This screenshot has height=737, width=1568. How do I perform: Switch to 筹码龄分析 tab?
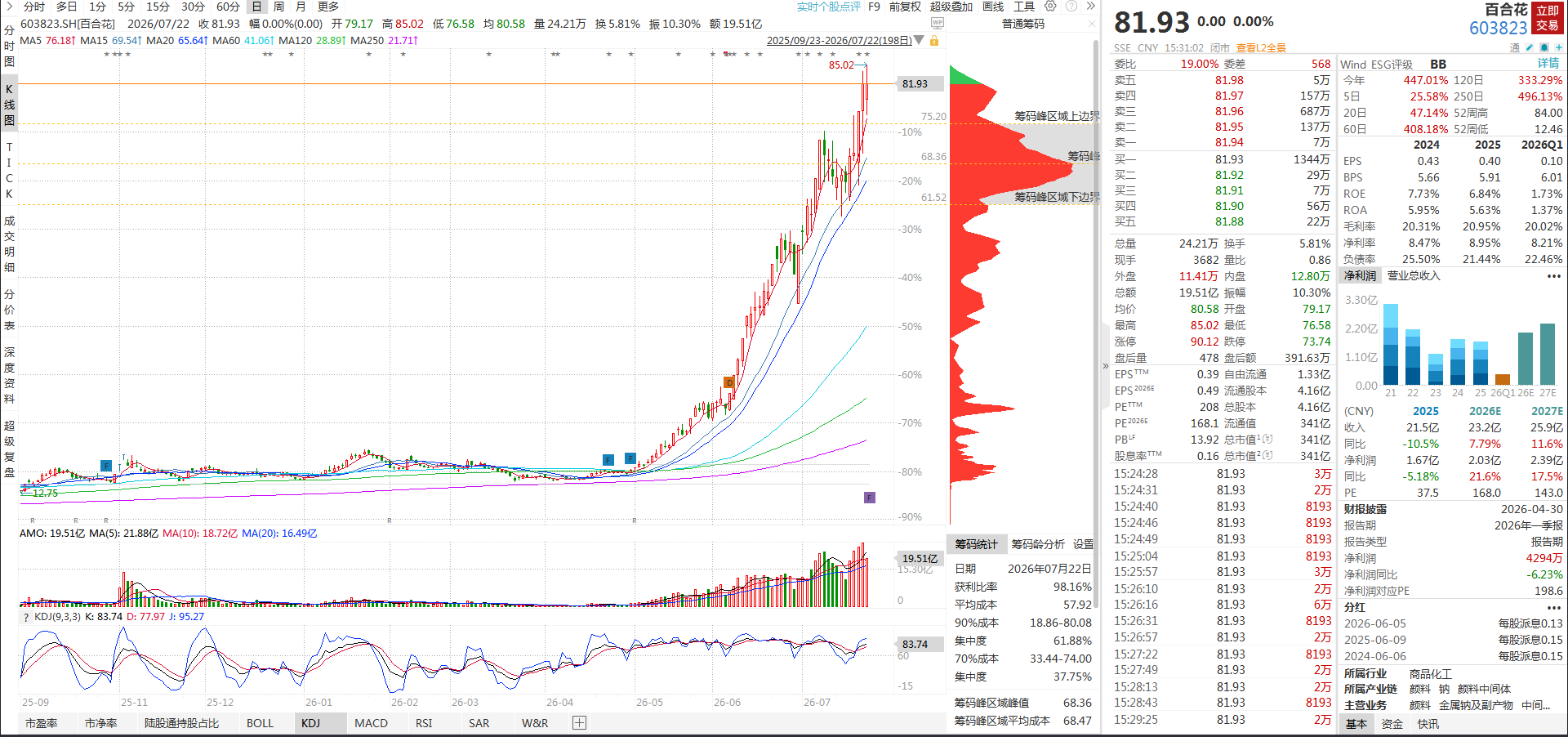point(1037,544)
